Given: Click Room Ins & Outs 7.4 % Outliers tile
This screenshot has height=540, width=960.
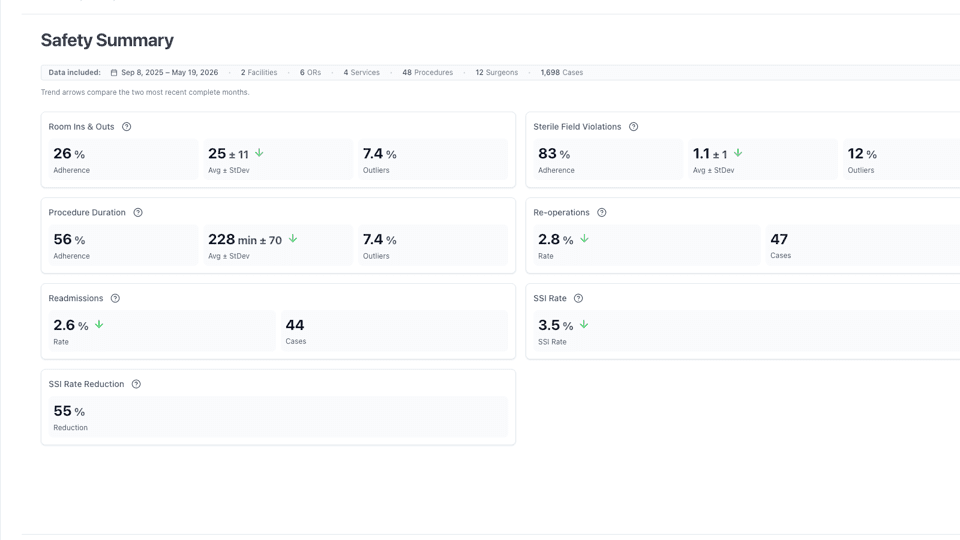Looking at the screenshot, I should [433, 160].
